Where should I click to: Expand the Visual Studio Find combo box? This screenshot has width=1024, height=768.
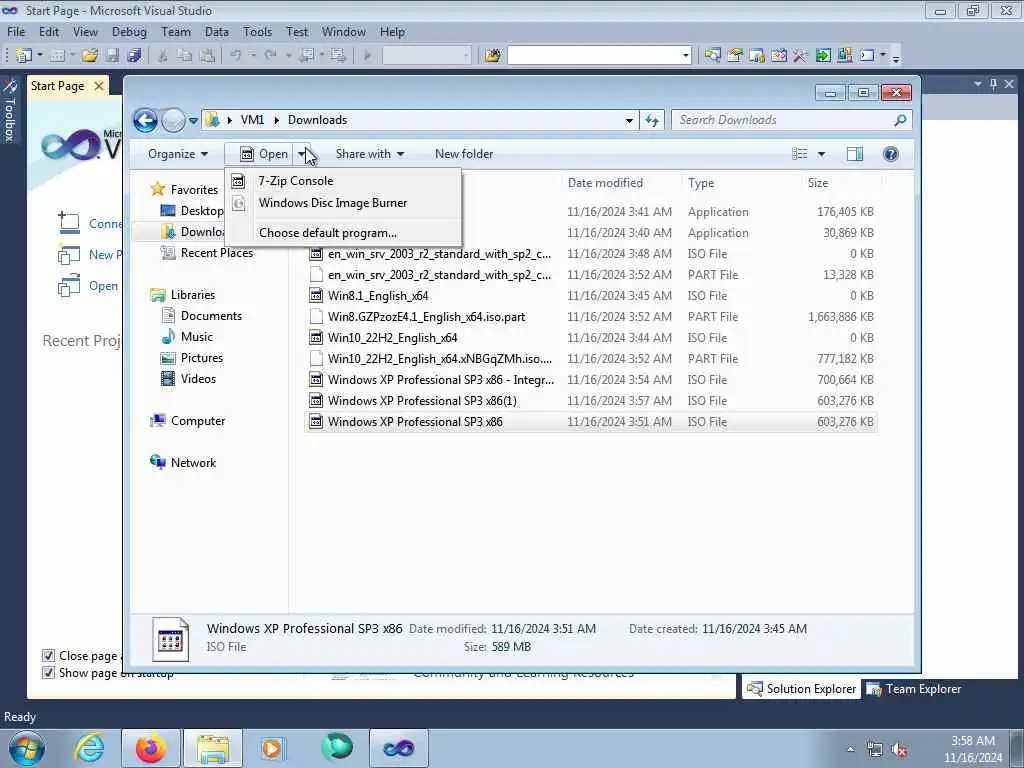[685, 56]
